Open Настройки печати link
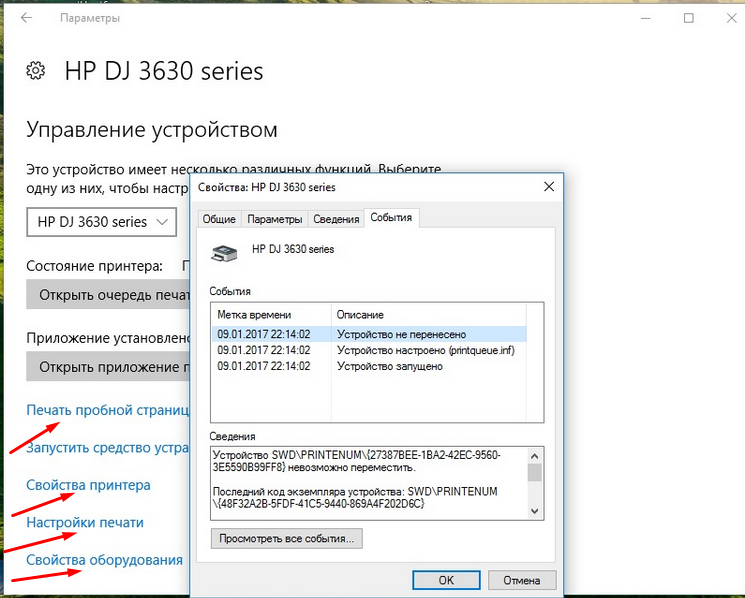 pyautogui.click(x=85, y=522)
